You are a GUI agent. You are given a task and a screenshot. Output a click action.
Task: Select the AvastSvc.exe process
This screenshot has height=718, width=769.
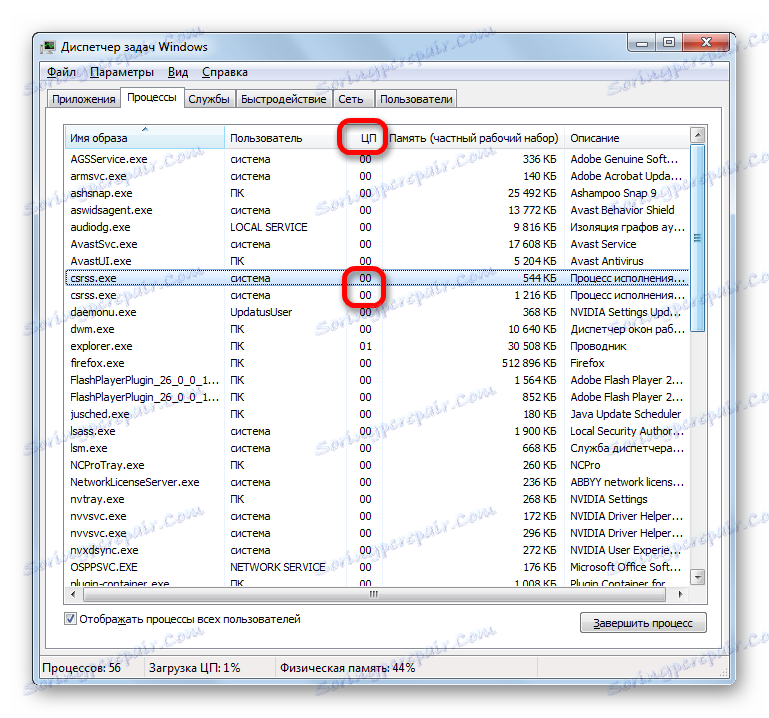377,244
